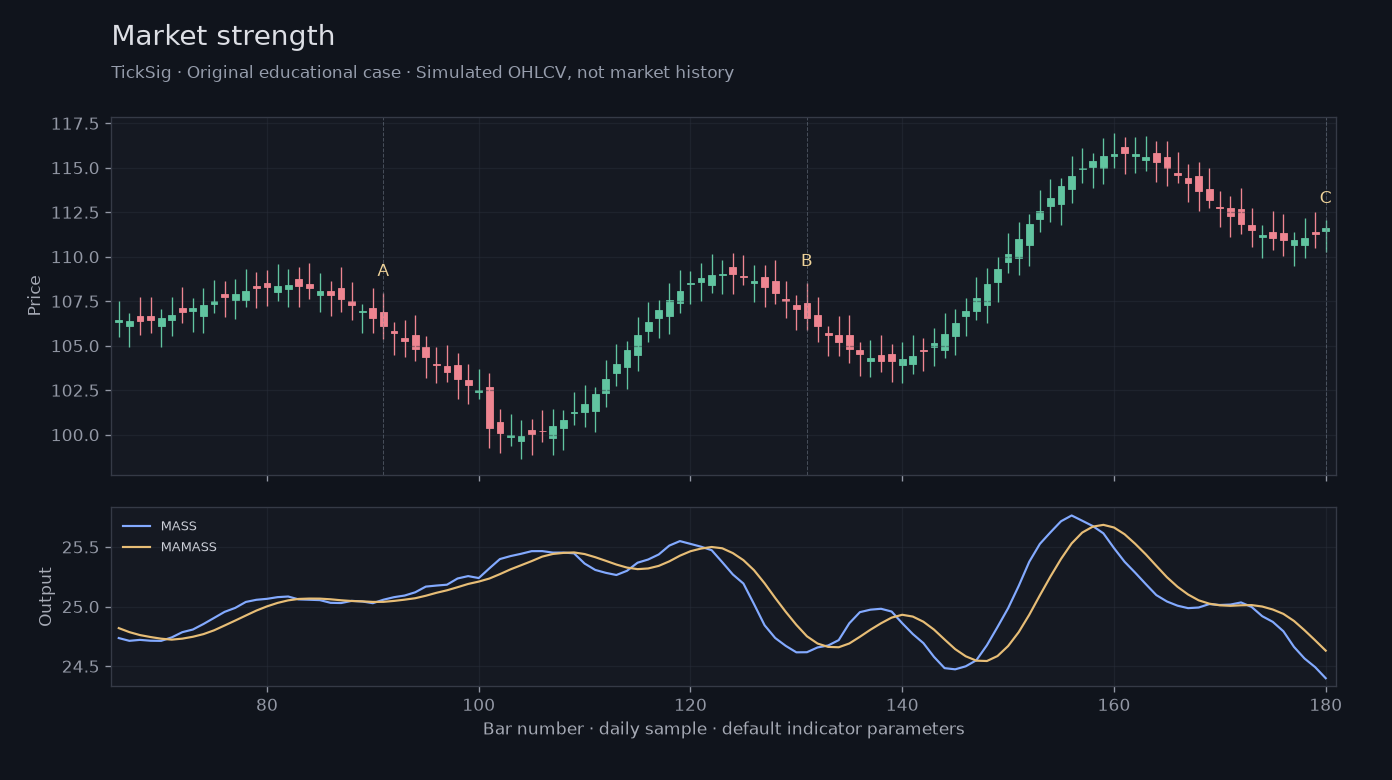Click the MAMASS legend entry

click(x=169, y=547)
